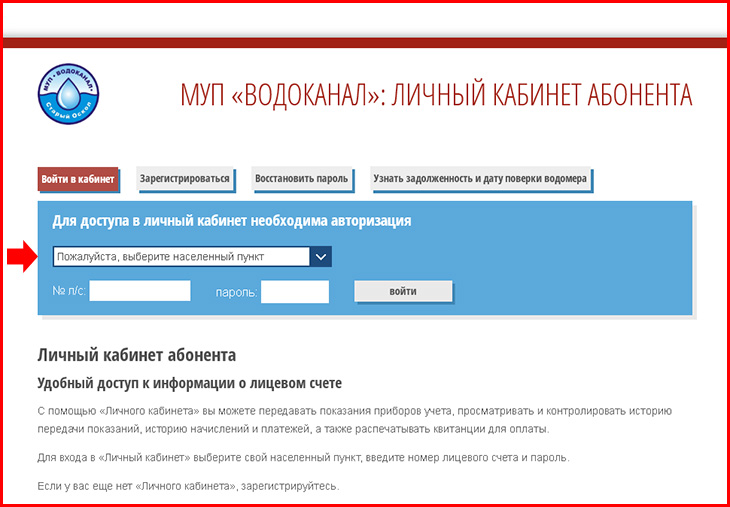The width and height of the screenshot is (730, 507).
Task: Expand the locality list with chevron arrow
Action: 321,257
